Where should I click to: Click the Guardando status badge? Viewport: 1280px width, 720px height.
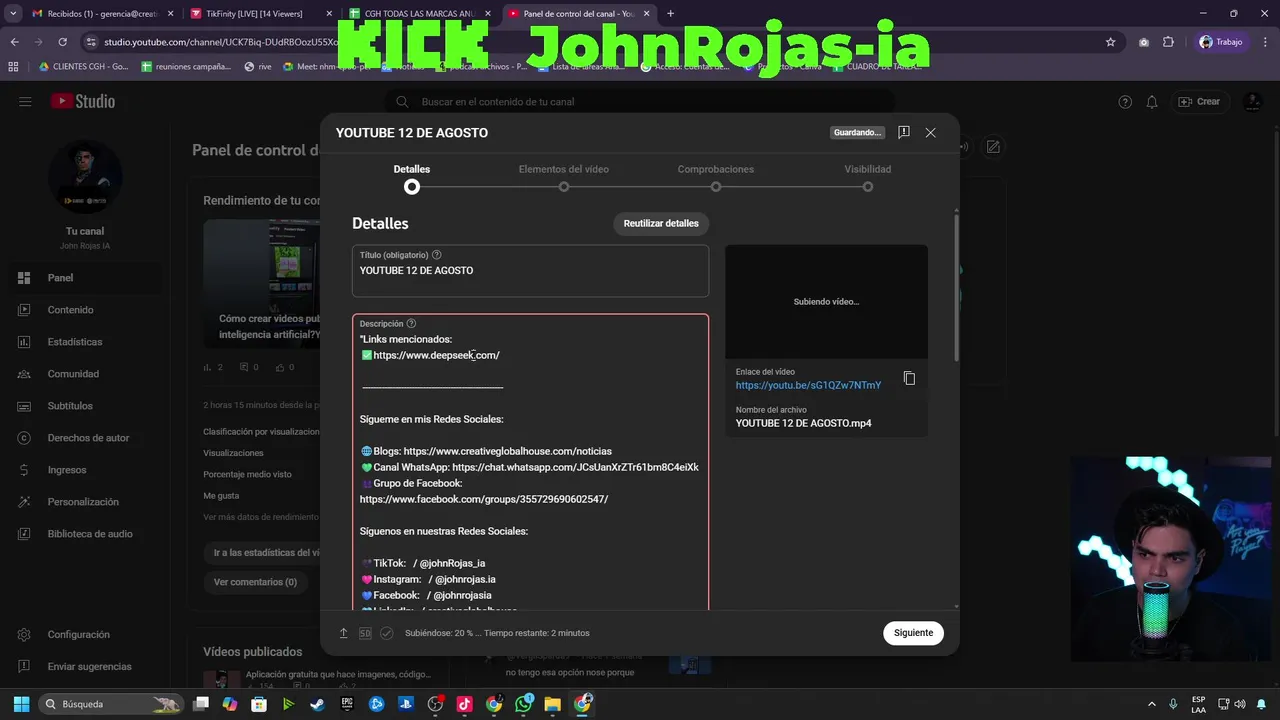[x=857, y=132]
